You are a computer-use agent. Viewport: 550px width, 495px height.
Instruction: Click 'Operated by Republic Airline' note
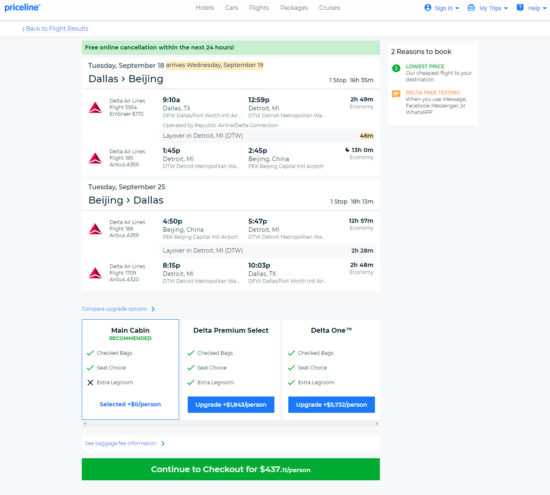(220, 125)
